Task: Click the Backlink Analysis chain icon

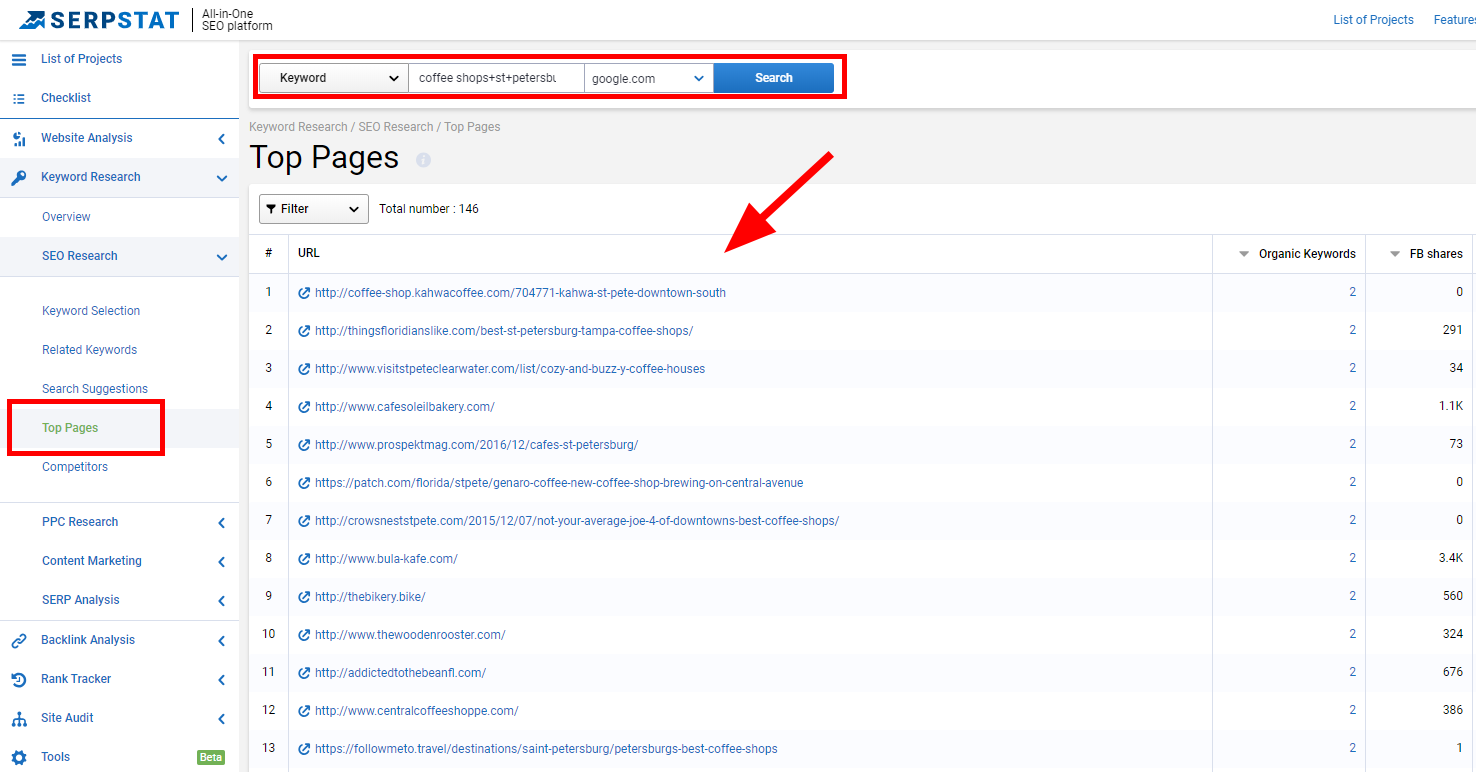Action: (x=18, y=640)
